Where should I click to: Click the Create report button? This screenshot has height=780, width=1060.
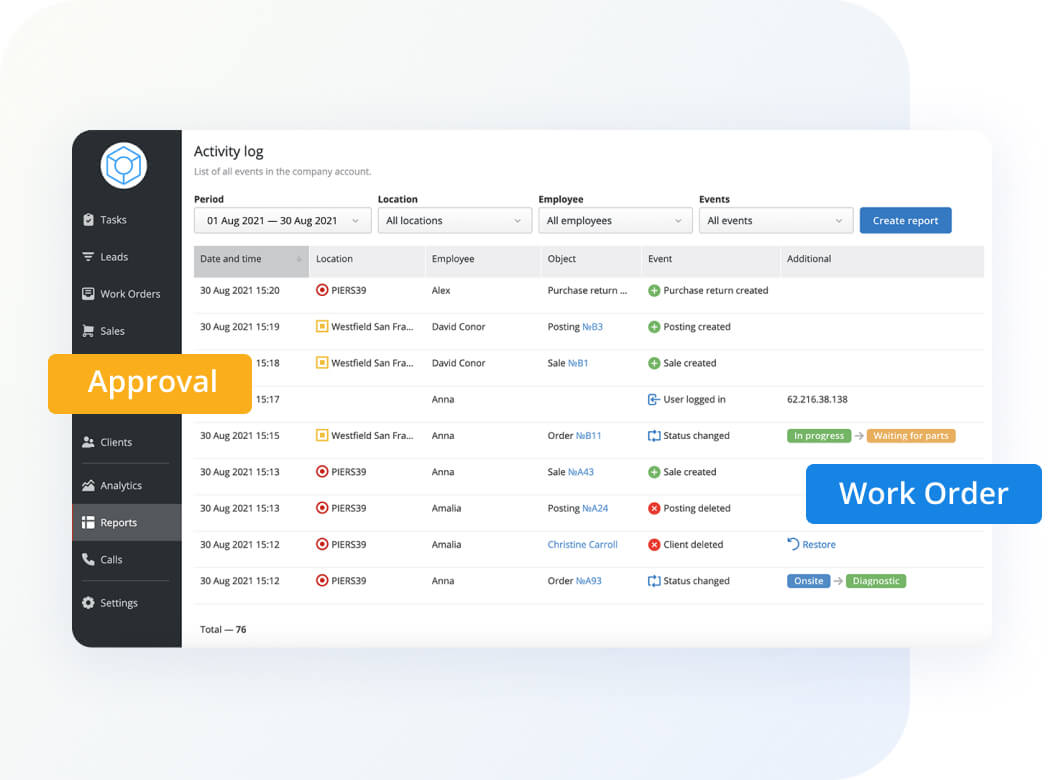[x=905, y=219]
